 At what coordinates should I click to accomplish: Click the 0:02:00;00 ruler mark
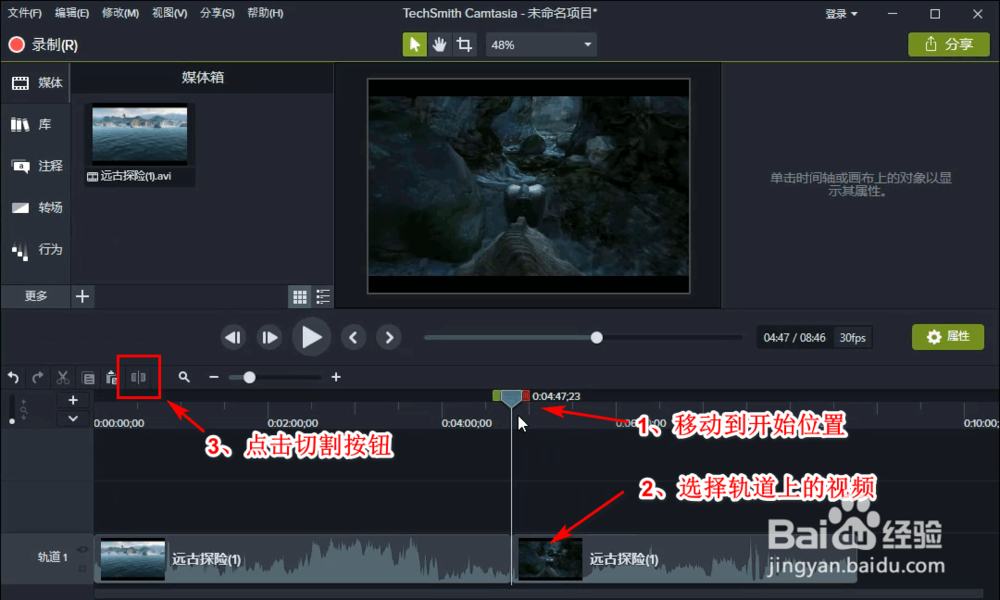[x=293, y=423]
